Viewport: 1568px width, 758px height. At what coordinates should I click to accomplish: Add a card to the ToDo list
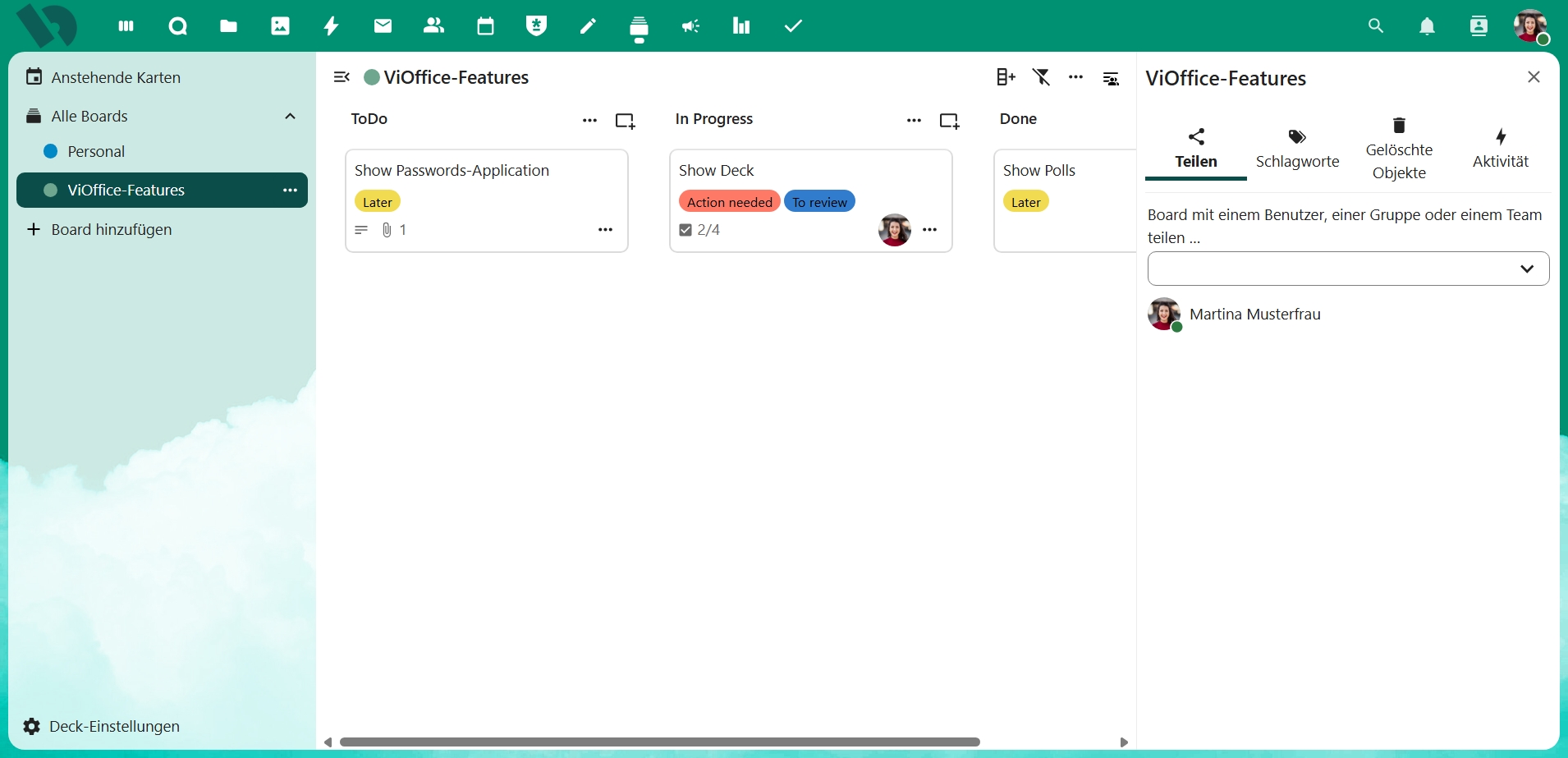coord(626,121)
